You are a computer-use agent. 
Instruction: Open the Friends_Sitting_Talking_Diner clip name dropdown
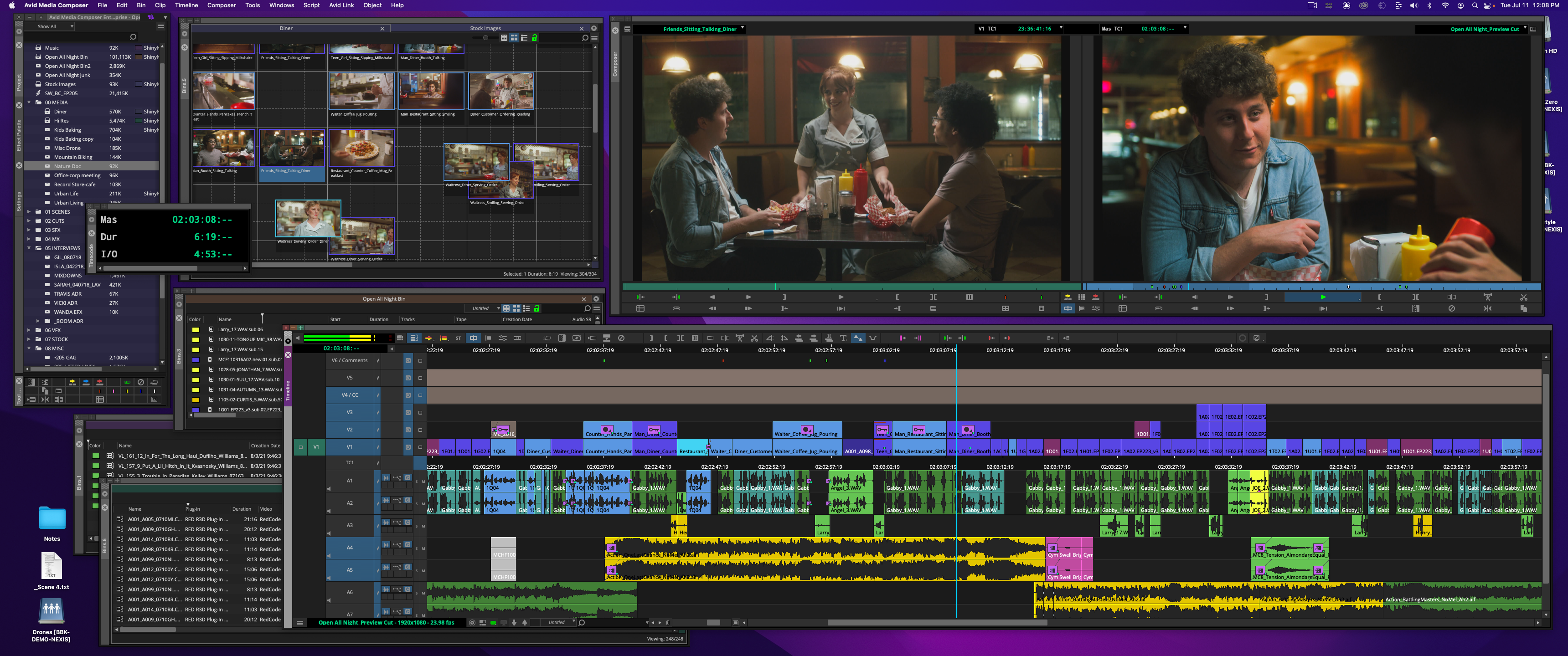point(742,28)
